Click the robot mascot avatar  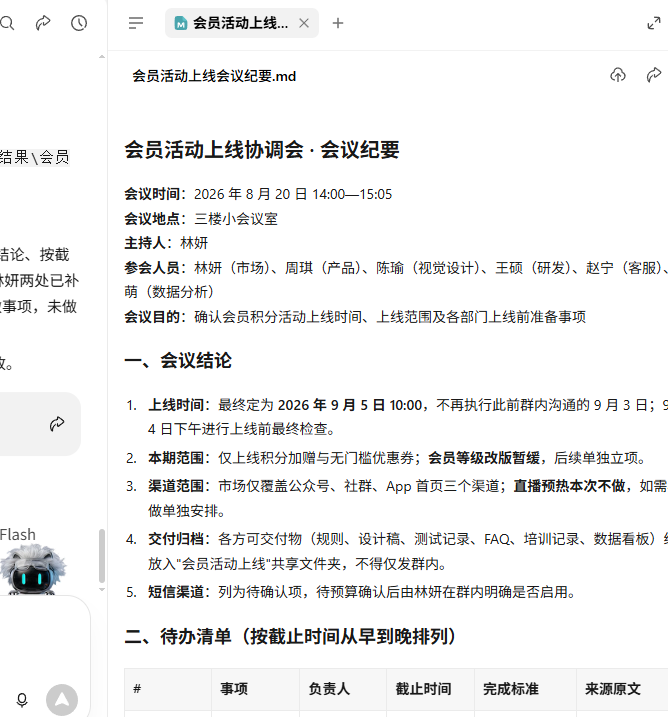(x=32, y=568)
